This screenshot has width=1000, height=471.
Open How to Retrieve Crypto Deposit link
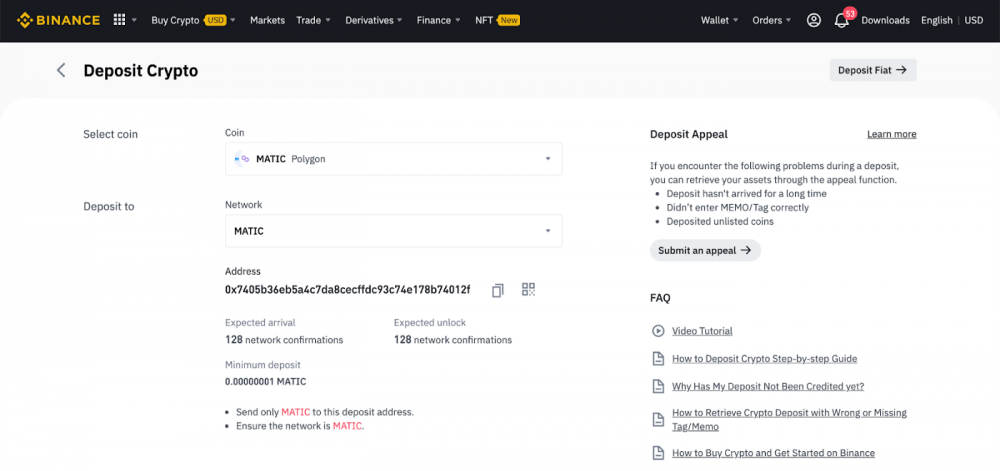coord(790,419)
